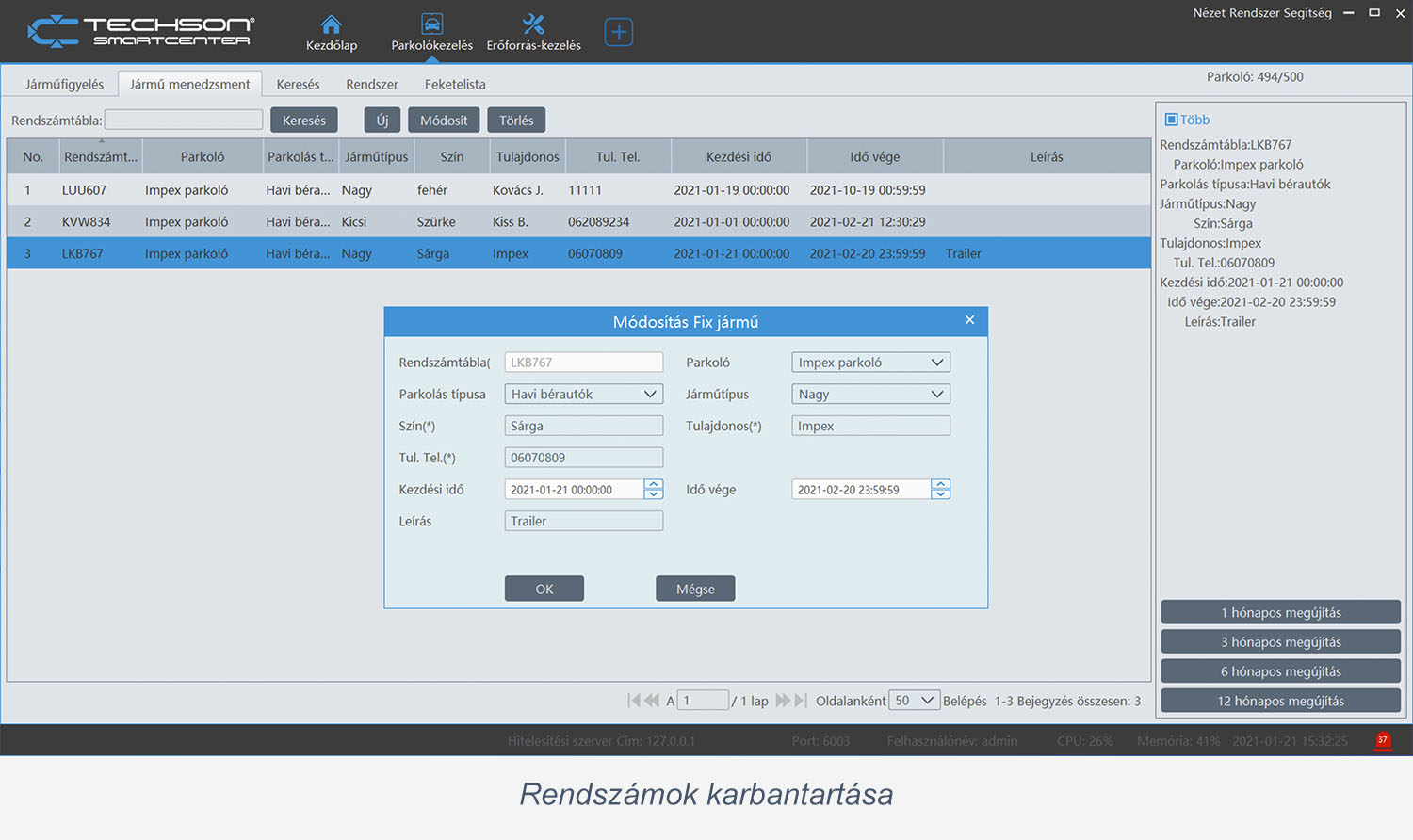Open the Parkolás típusa dropdown
The width and height of the screenshot is (1413, 840).
click(650, 395)
